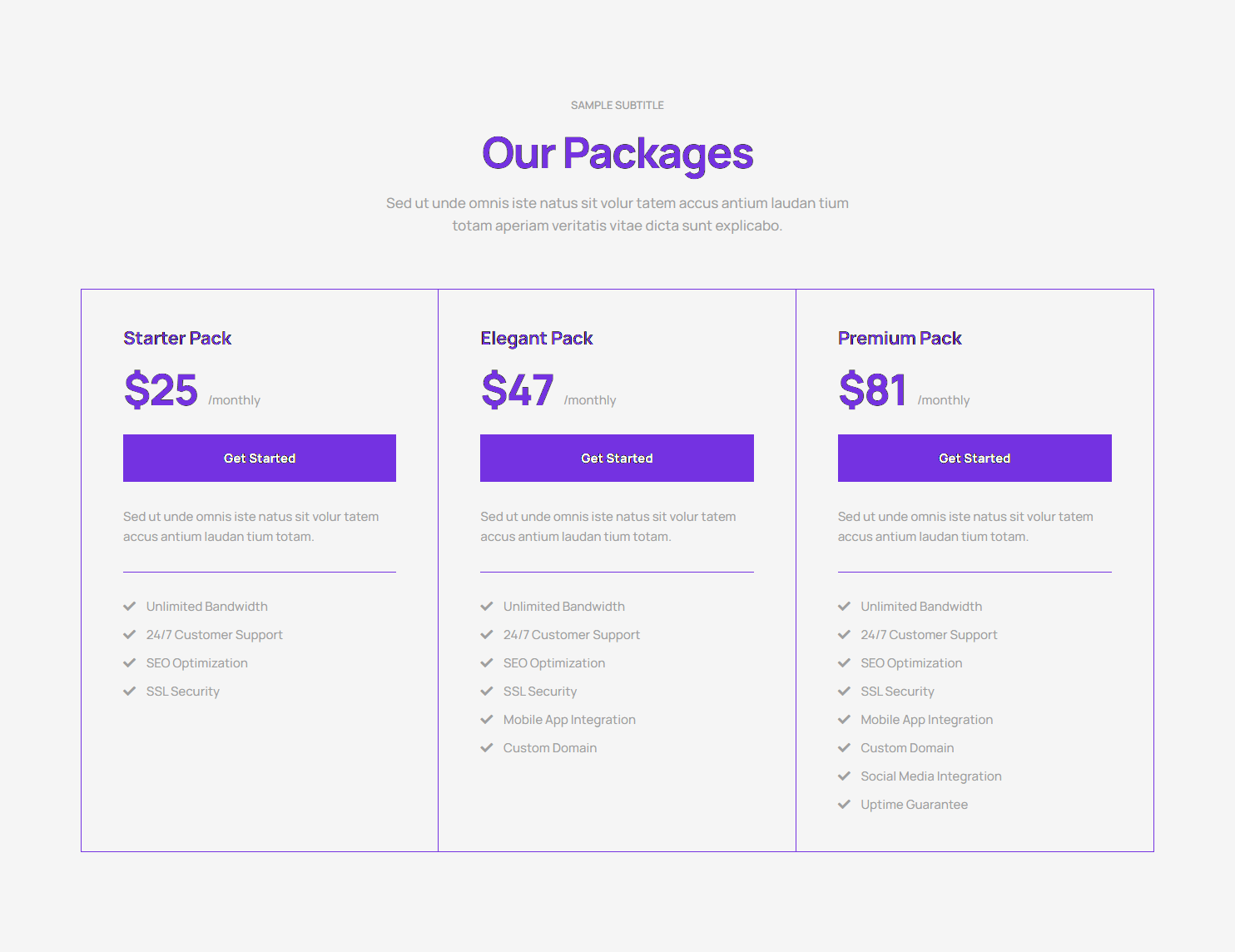Click Premium Pack SEO Optimization checkmark

(x=844, y=663)
